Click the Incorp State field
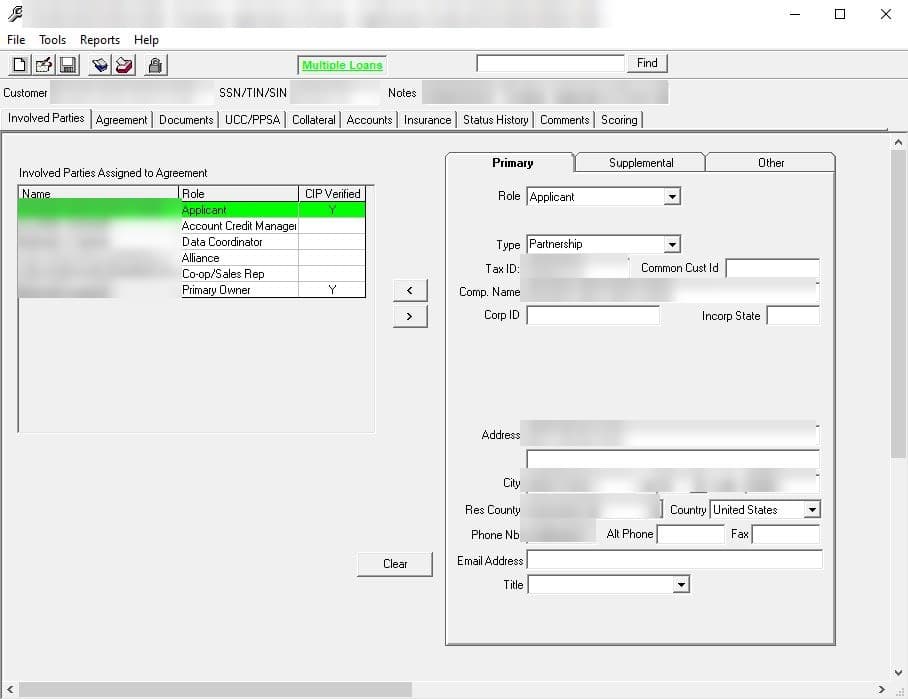The width and height of the screenshot is (908, 699). point(793,316)
